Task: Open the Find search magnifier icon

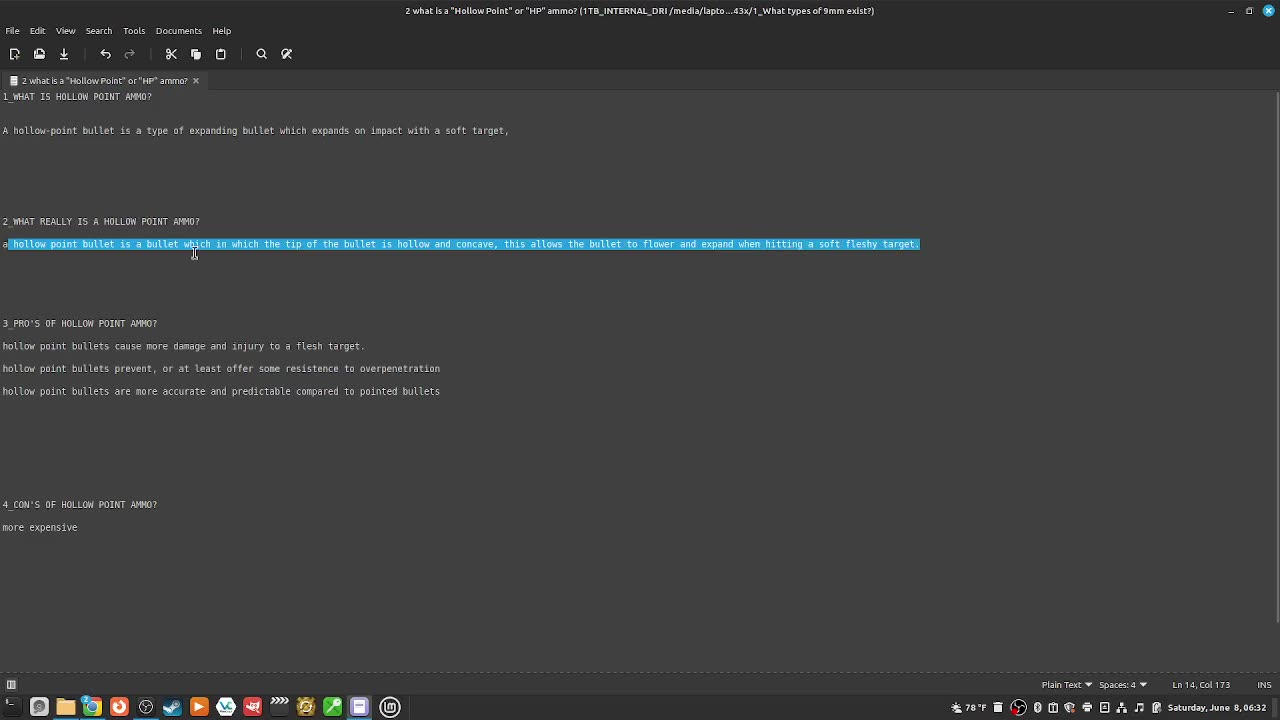Action: pos(262,54)
